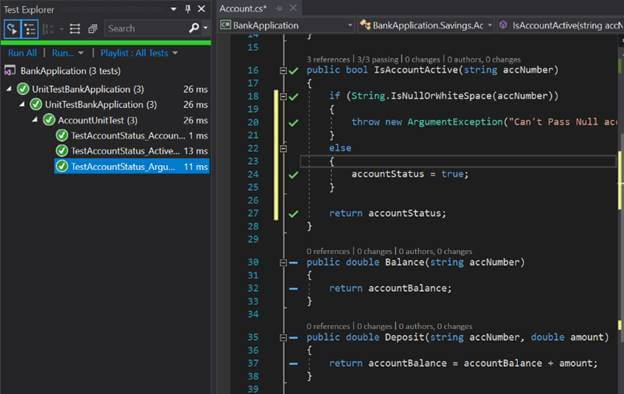This screenshot has height=394, width=624.
Task: Click the uncovered dash marker on line 30
Action: 294,263
